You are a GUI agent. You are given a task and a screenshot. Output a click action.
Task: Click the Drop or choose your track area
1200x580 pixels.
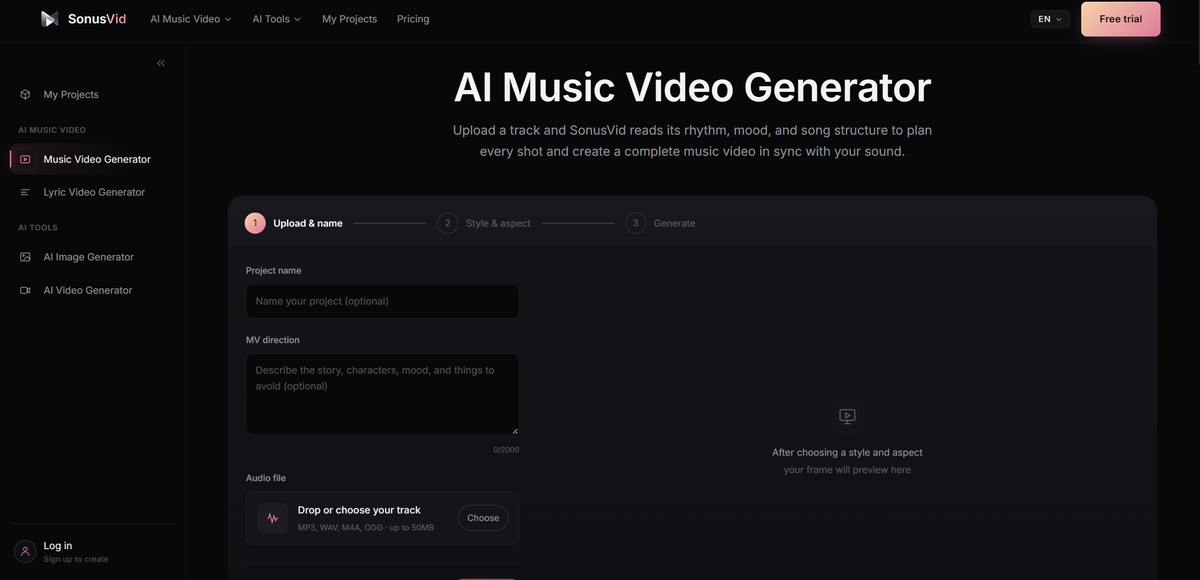point(382,518)
